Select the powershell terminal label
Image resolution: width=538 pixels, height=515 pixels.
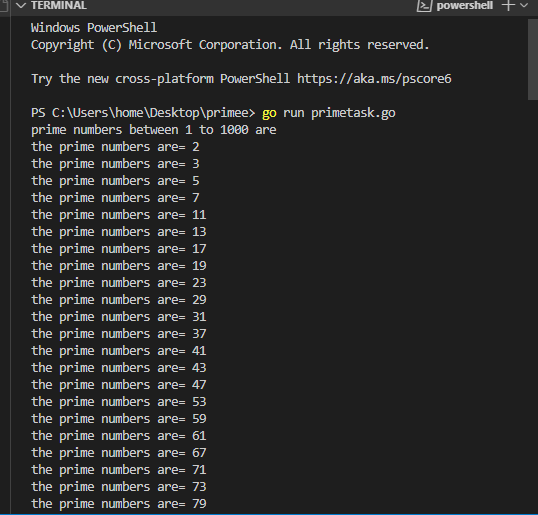[x=465, y=5]
